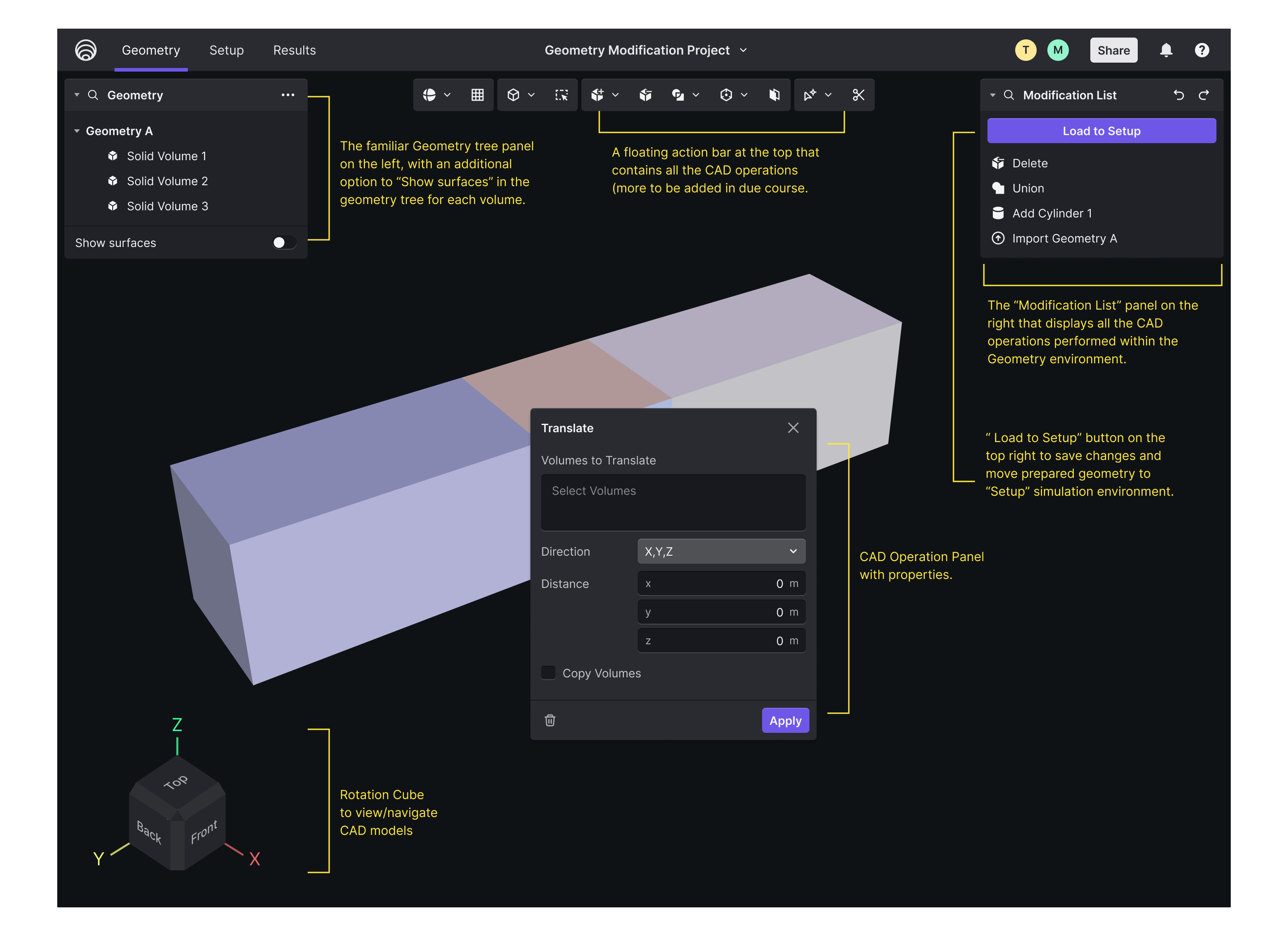Click the undo arrow icon in Modification List
Viewport: 1288px width, 936px height.
point(1179,95)
